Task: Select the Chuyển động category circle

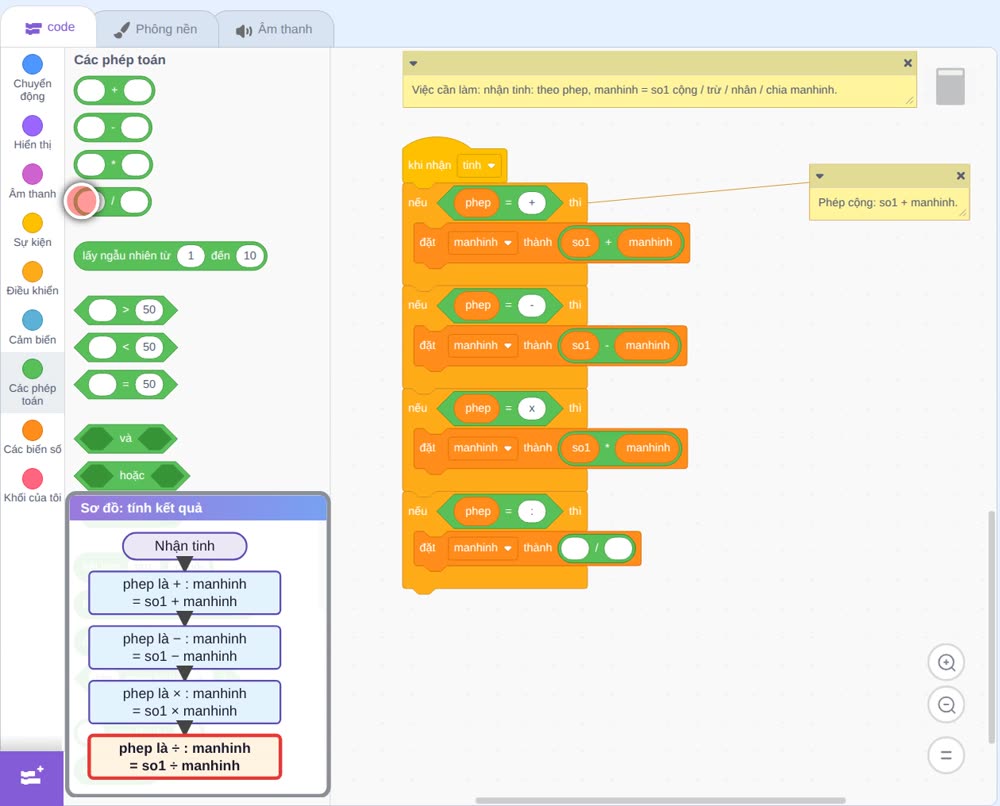Action: [x=32, y=64]
